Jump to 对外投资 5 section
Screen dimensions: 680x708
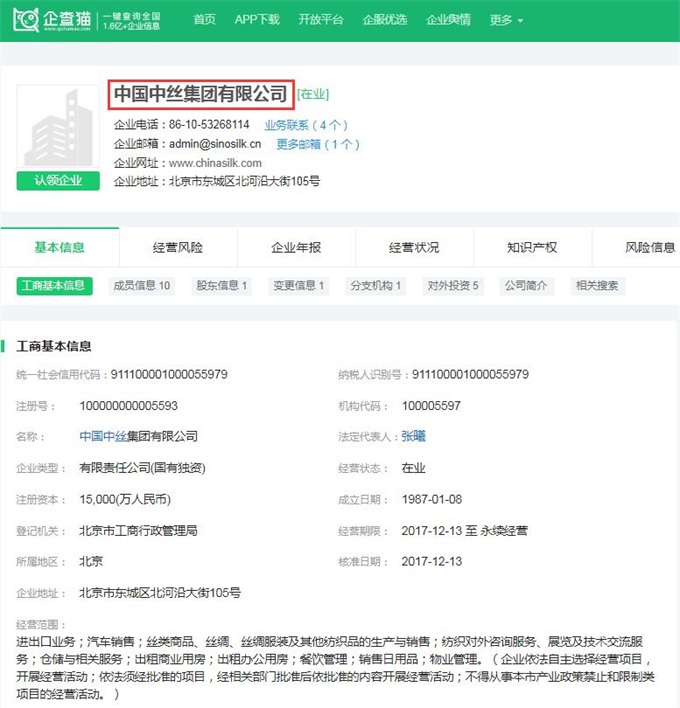(454, 286)
